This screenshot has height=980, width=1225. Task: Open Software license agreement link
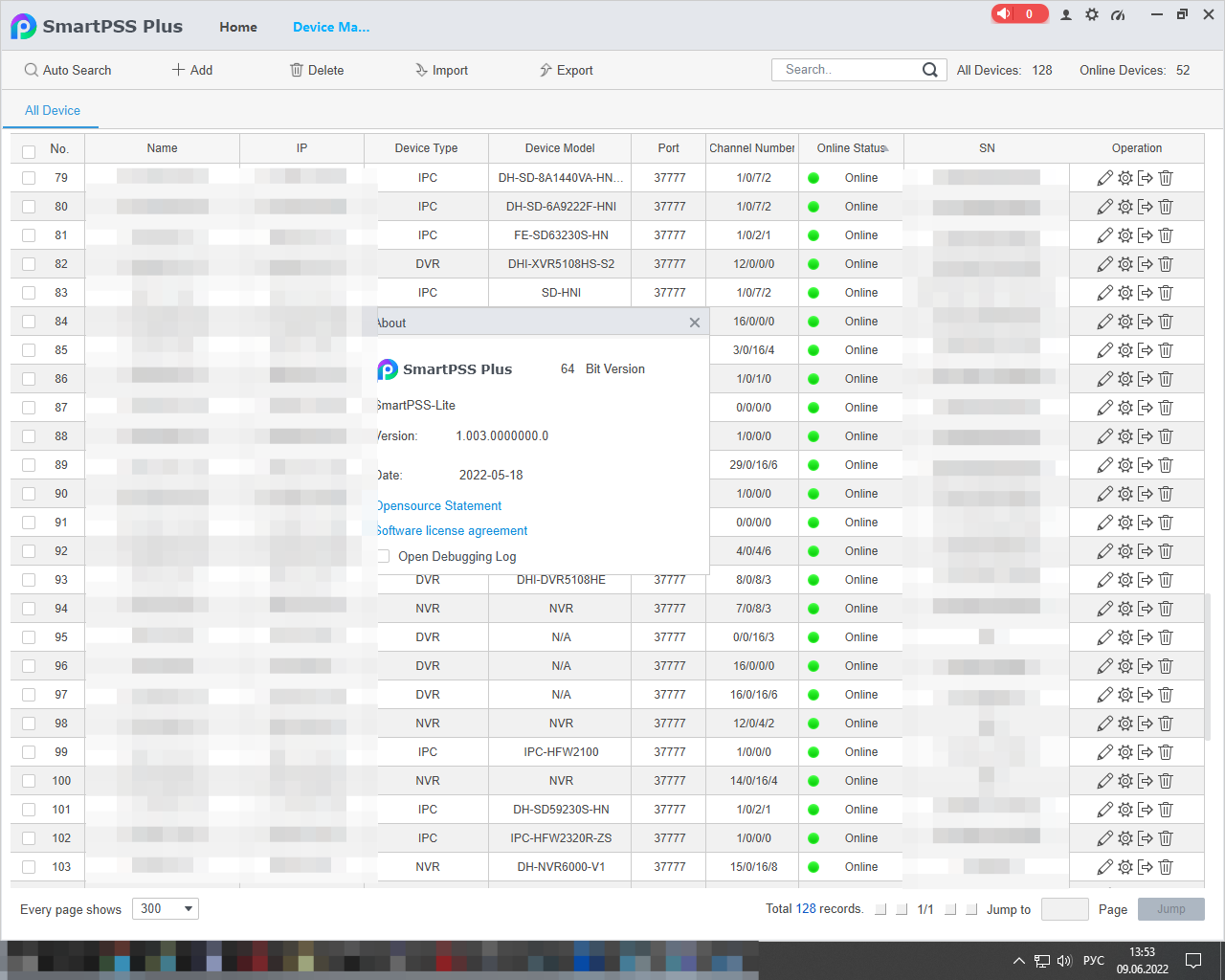point(453,530)
